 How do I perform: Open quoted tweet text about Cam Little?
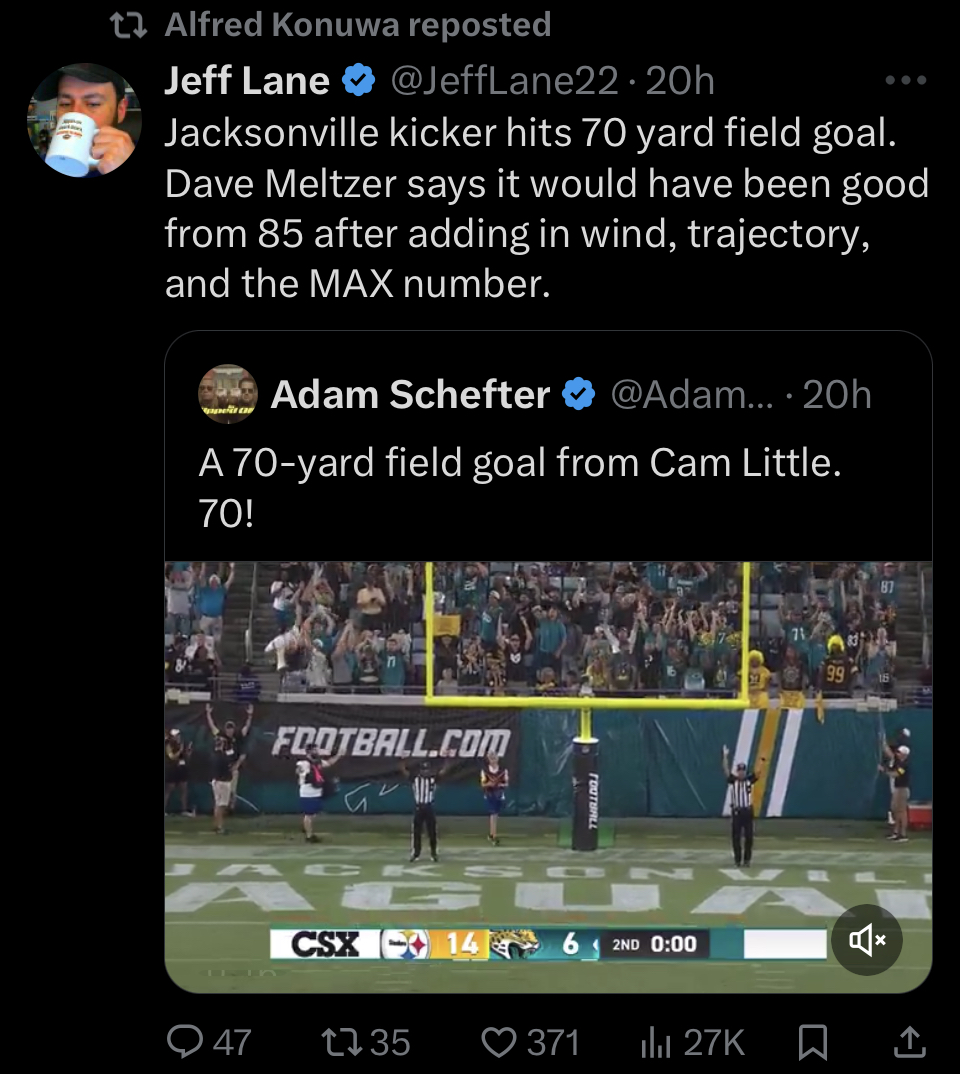(520, 482)
